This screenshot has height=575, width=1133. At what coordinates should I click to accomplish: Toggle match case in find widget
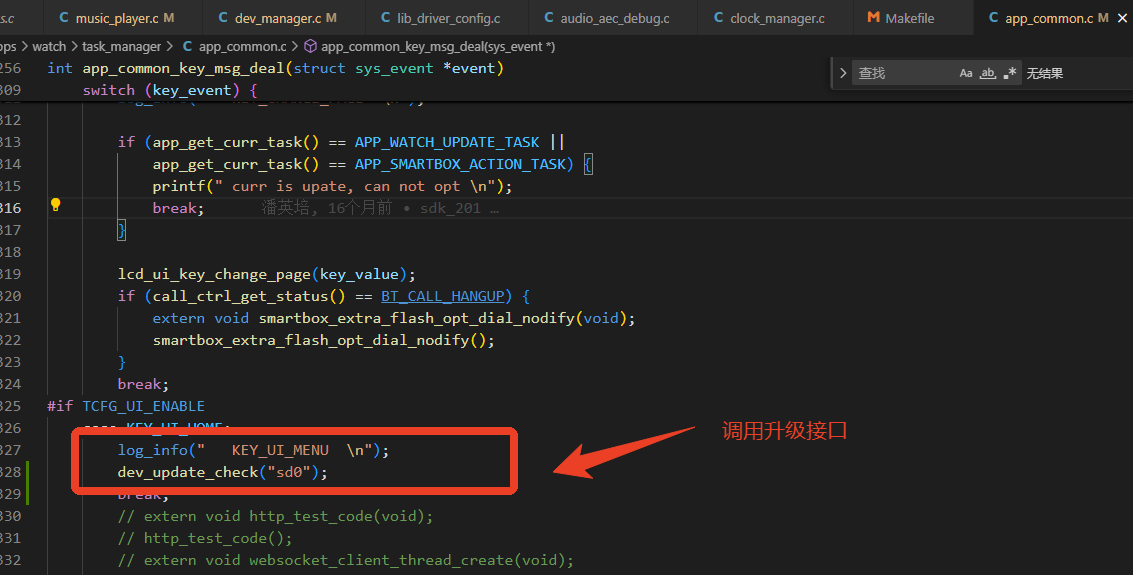[x=966, y=73]
